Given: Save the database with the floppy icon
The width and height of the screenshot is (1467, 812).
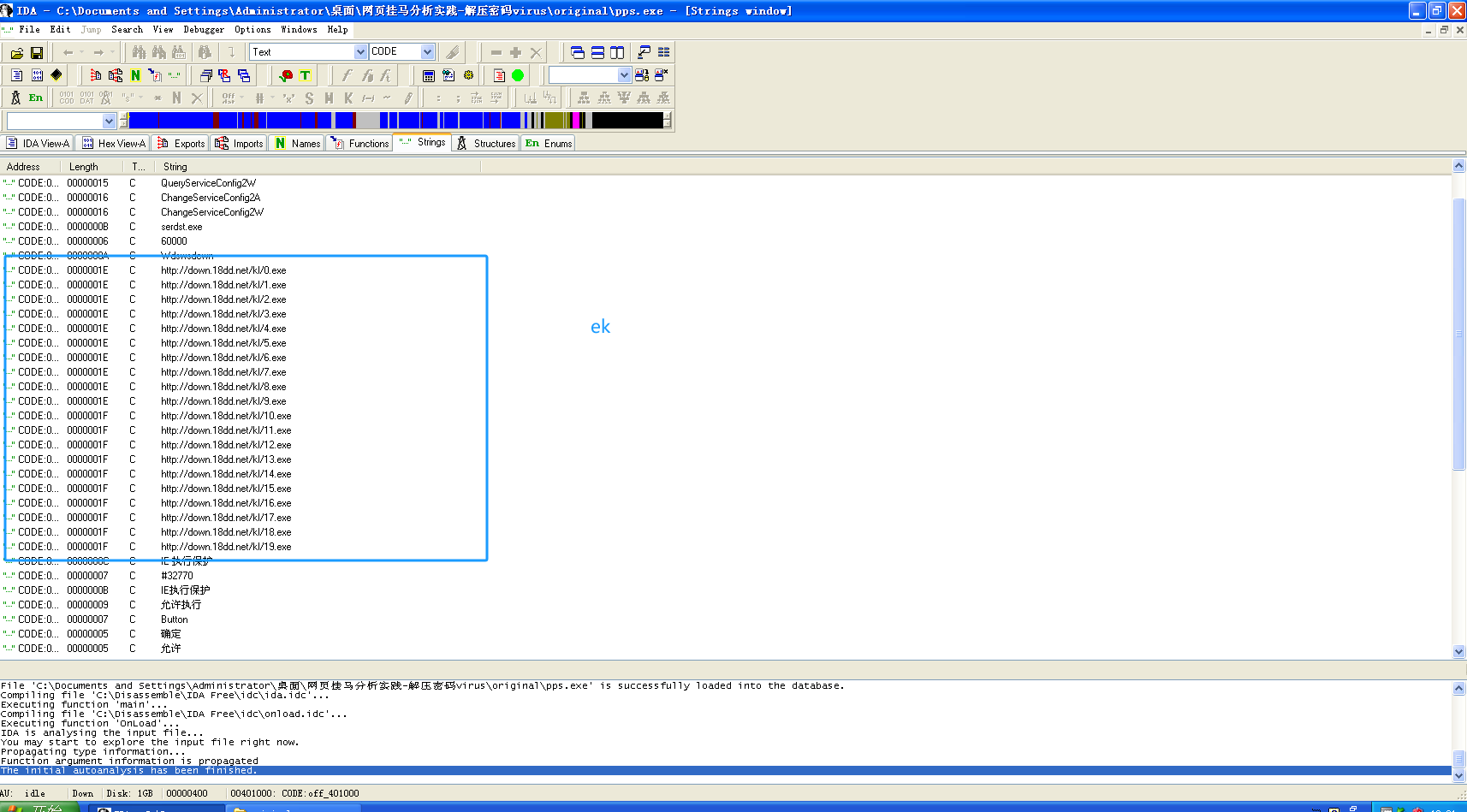Looking at the screenshot, I should [37, 53].
